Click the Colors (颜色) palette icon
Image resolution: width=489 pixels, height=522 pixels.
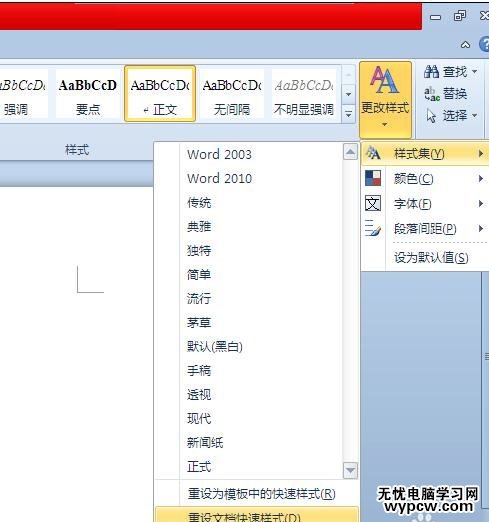[373, 178]
